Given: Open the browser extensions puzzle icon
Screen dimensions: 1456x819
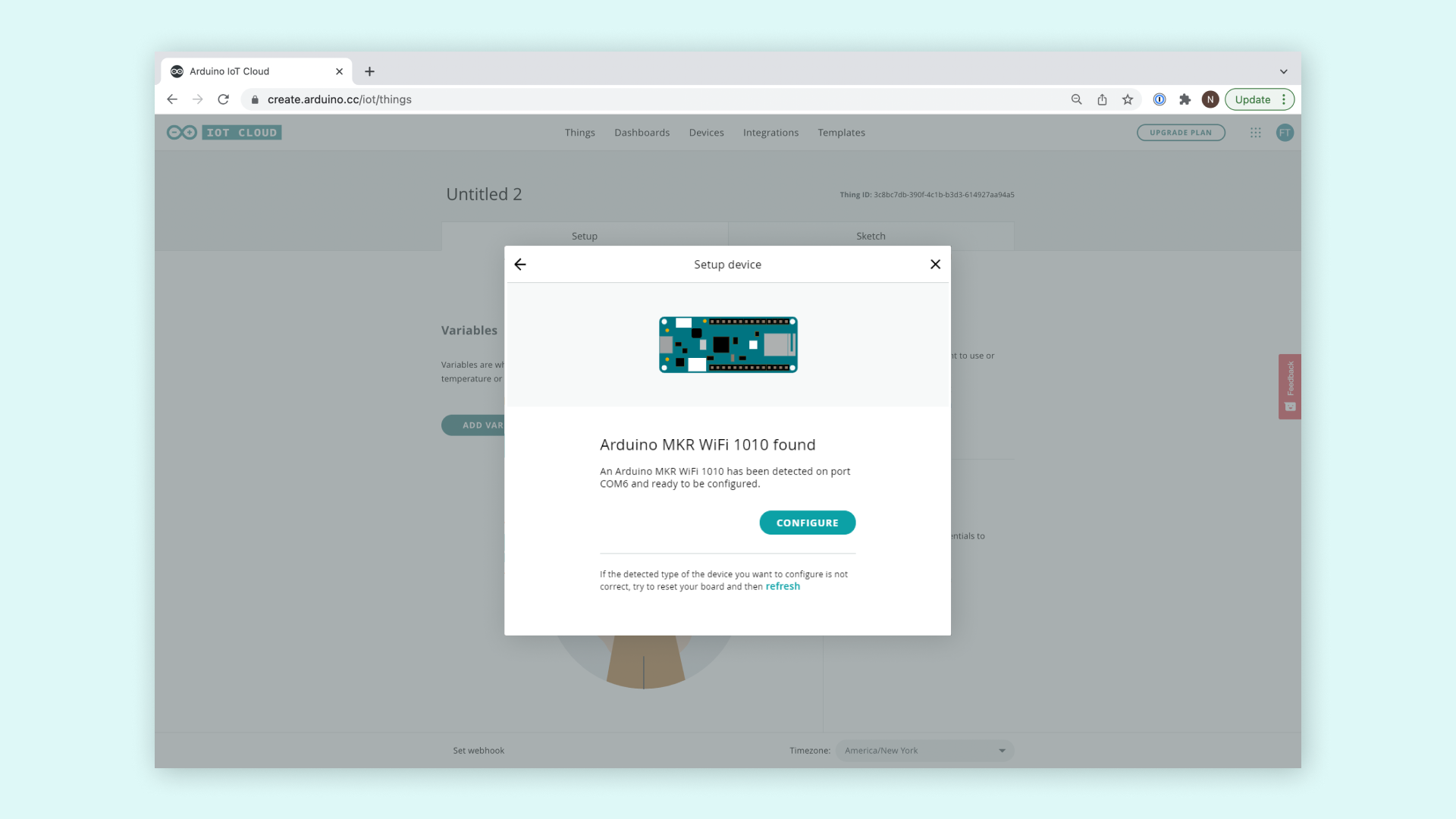Looking at the screenshot, I should click(1185, 99).
